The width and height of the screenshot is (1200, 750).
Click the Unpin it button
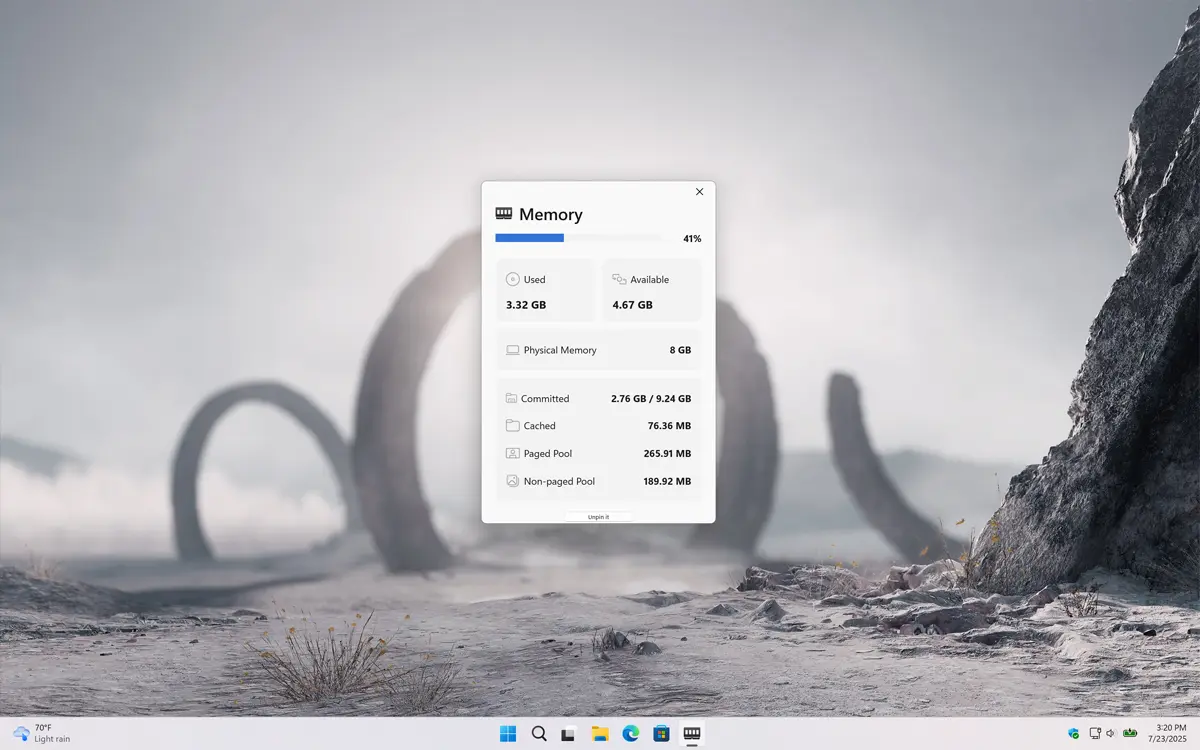598,517
